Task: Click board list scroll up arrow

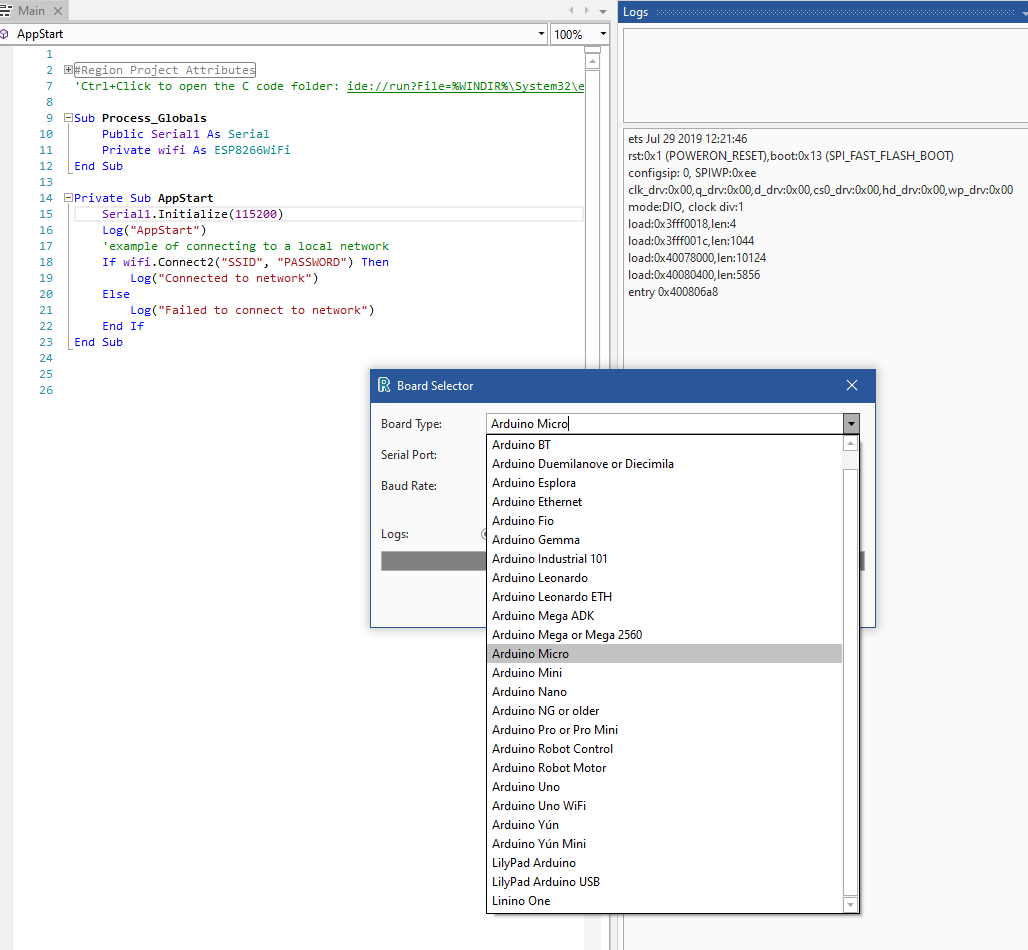Action: point(850,444)
